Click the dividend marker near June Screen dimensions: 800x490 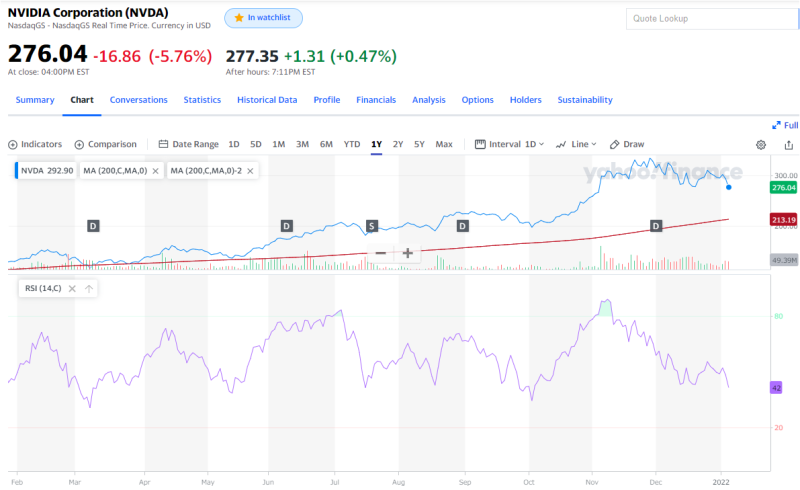point(287,226)
